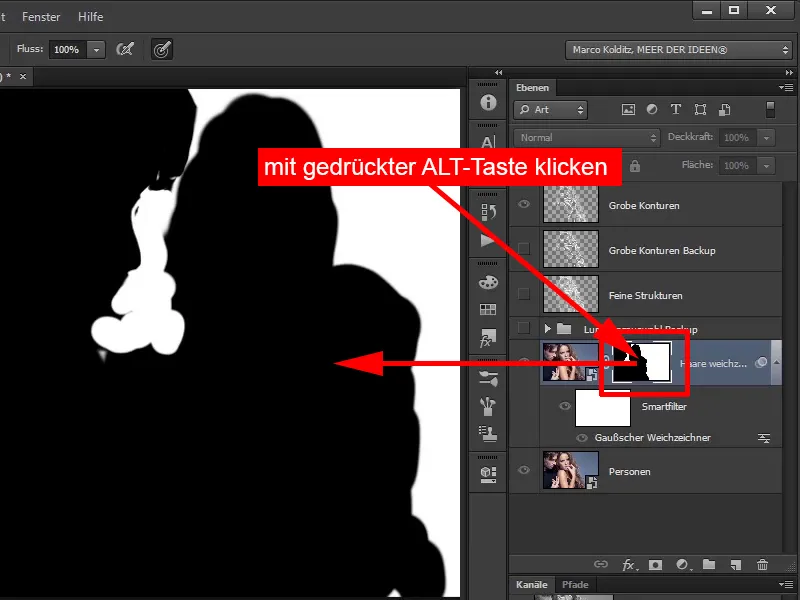The height and width of the screenshot is (600, 800).
Task: Enable the airbrush mode icon
Action: [126, 49]
